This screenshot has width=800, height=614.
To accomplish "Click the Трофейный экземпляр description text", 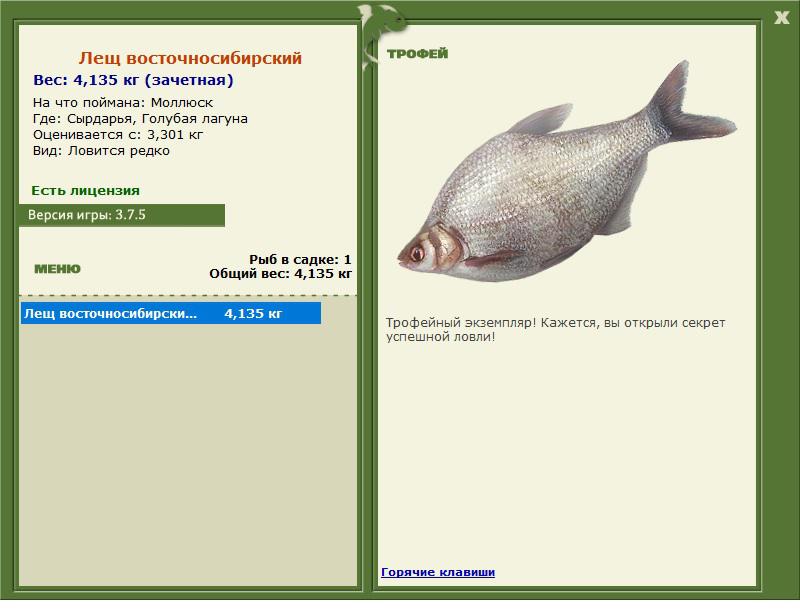I will click(555, 330).
